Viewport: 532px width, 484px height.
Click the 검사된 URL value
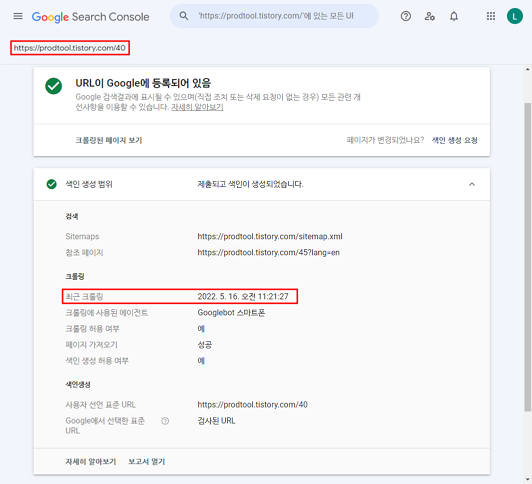click(x=216, y=421)
